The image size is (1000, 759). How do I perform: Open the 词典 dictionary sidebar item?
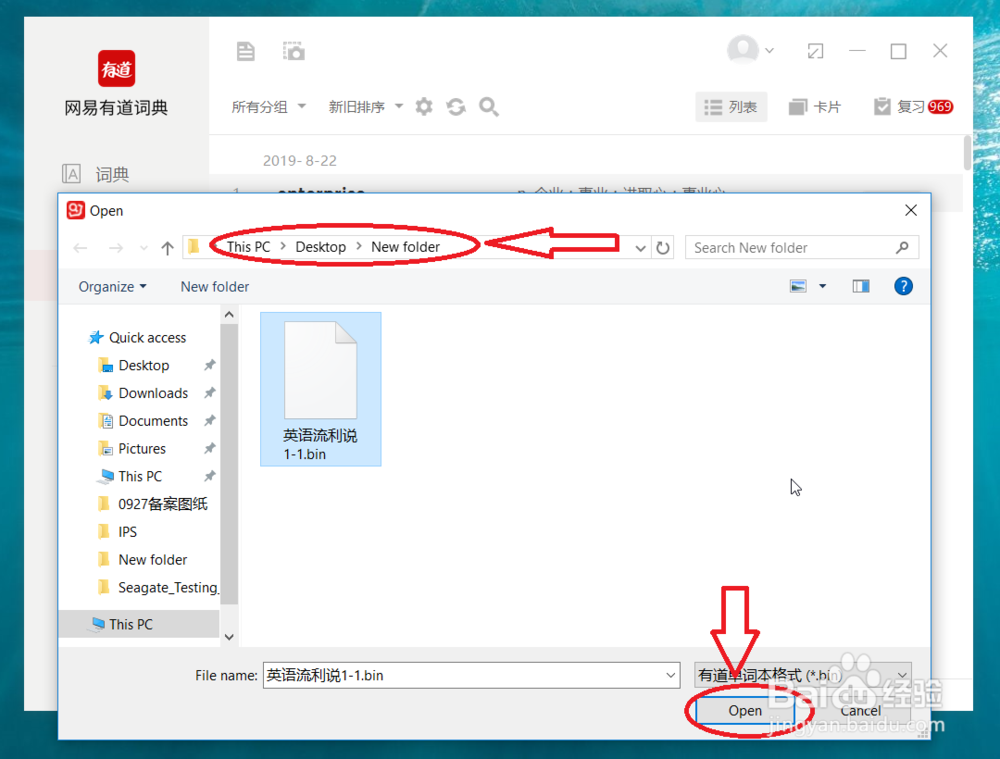(96, 174)
